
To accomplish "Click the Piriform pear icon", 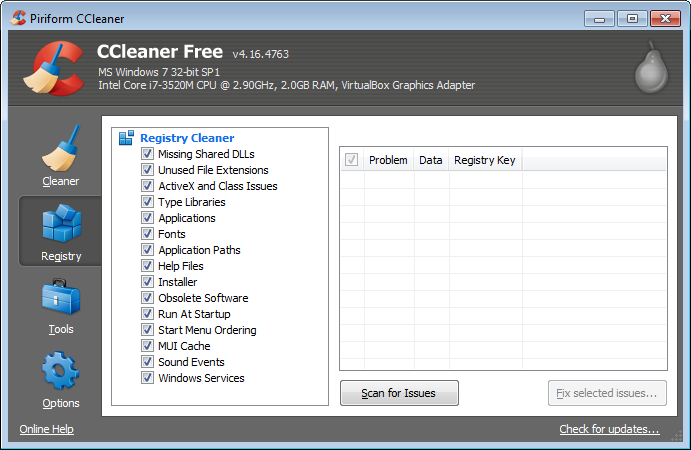I will pos(649,71).
